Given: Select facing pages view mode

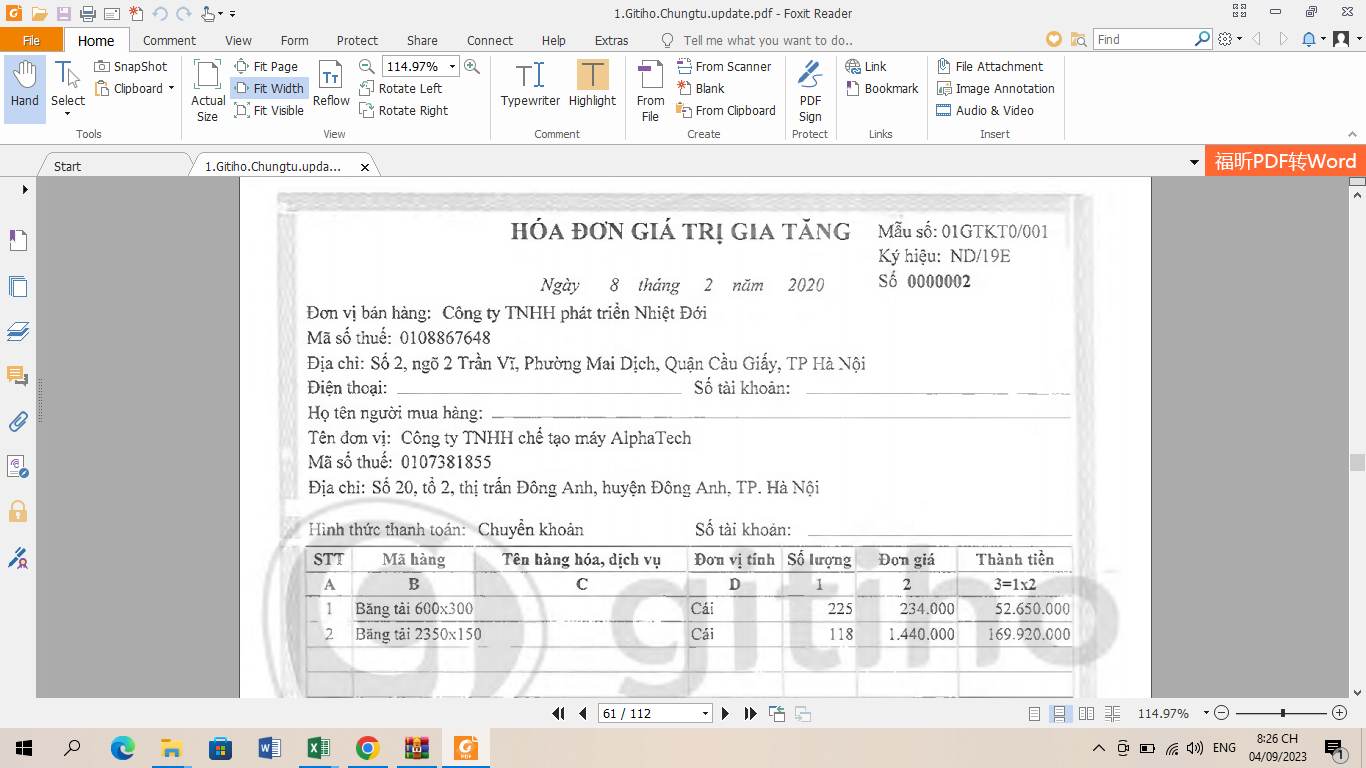Looking at the screenshot, I should [x=1086, y=713].
